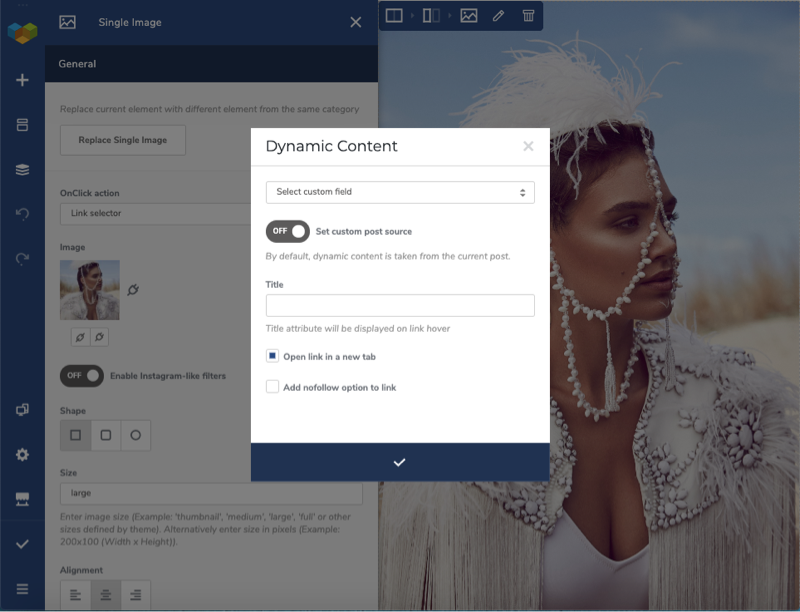Viewport: 800px width, 612px height.
Task: Click the Title input field
Action: (400, 305)
